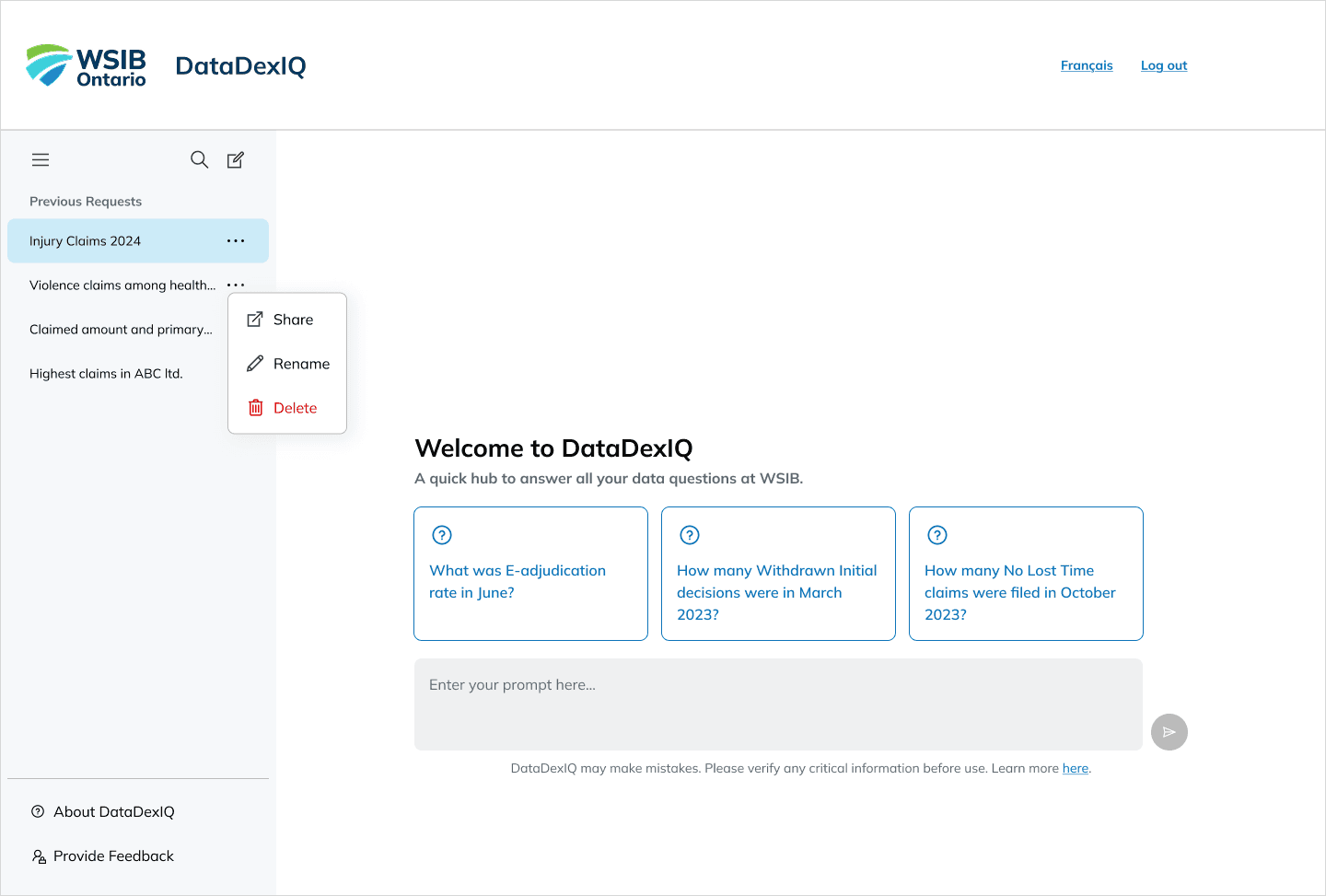This screenshot has width=1326, height=896.
Task: Click the WSIB Ontario logo
Action: pos(86,65)
